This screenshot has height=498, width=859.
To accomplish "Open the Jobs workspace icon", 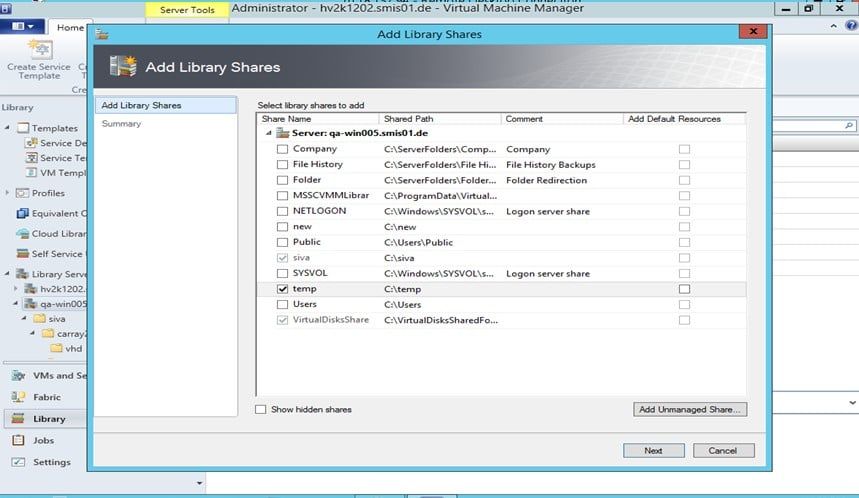I will point(18,440).
